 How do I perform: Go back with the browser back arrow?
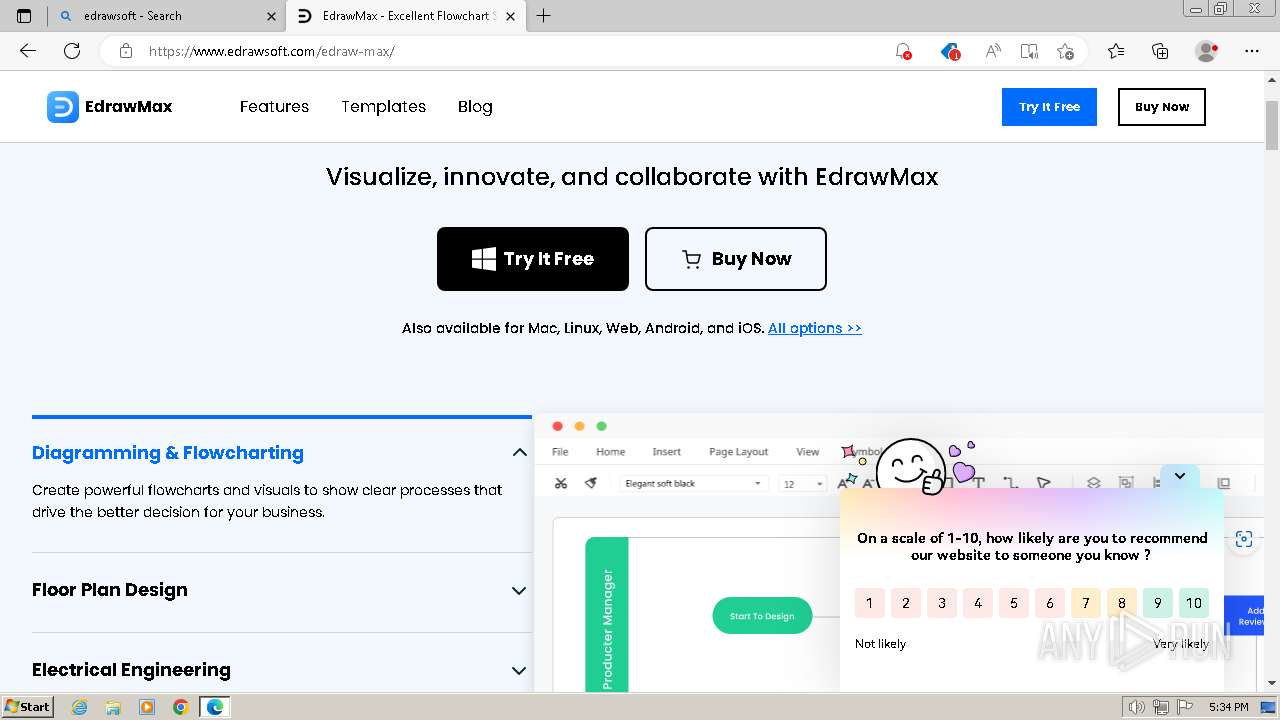[28, 51]
